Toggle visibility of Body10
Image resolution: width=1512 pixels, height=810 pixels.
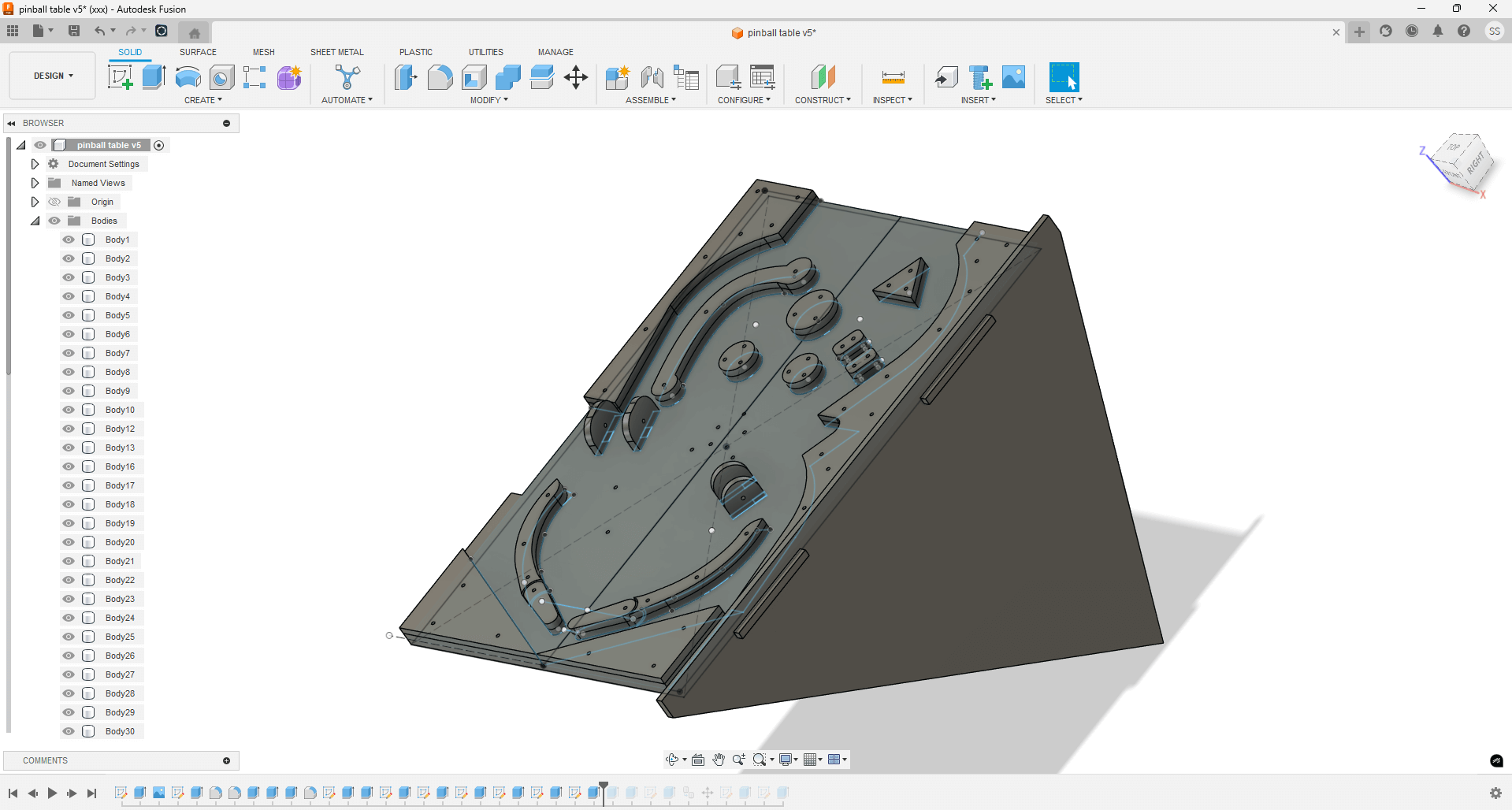coord(69,410)
